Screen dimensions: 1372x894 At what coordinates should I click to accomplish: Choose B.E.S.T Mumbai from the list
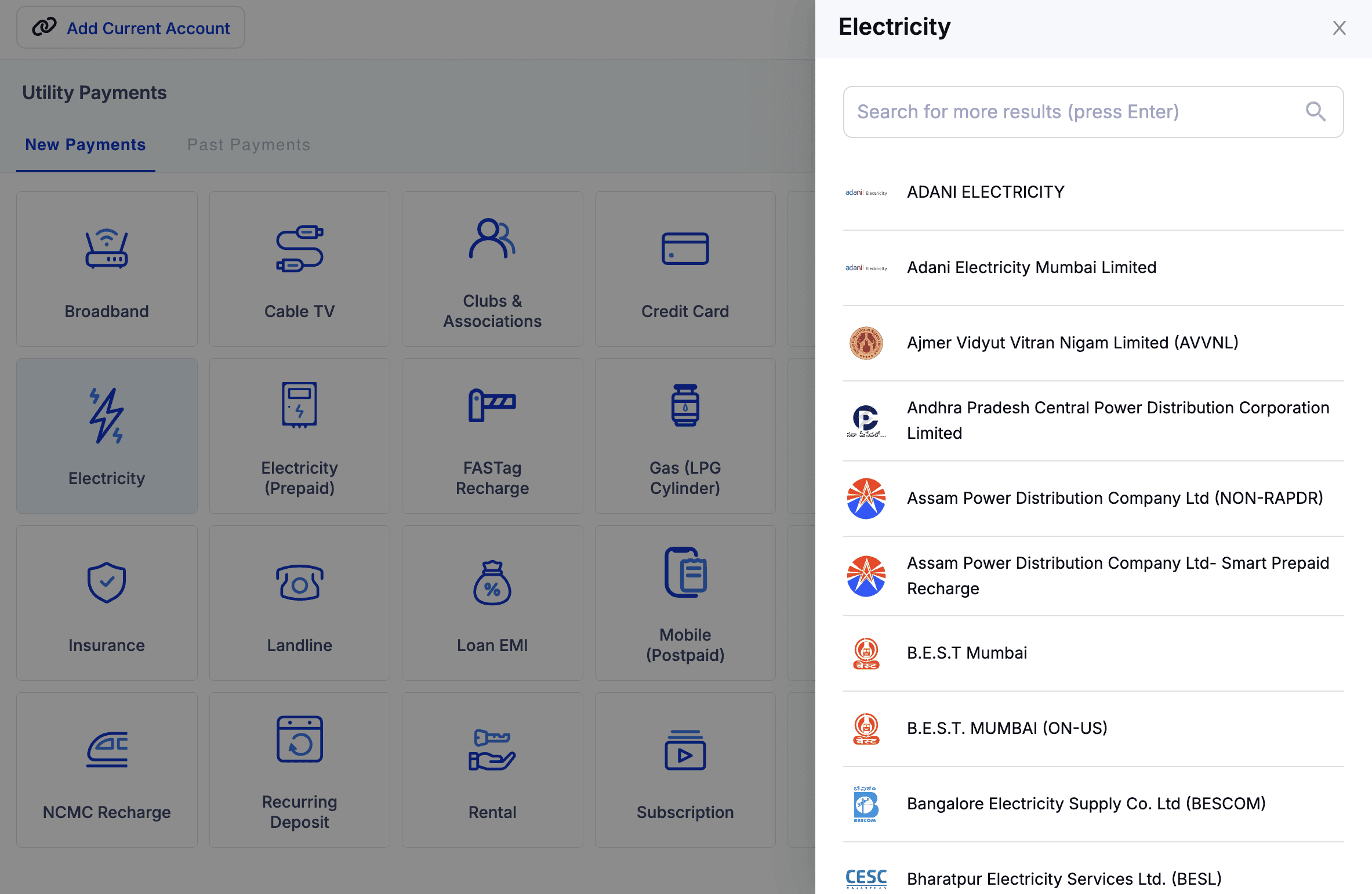pyautogui.click(x=967, y=653)
